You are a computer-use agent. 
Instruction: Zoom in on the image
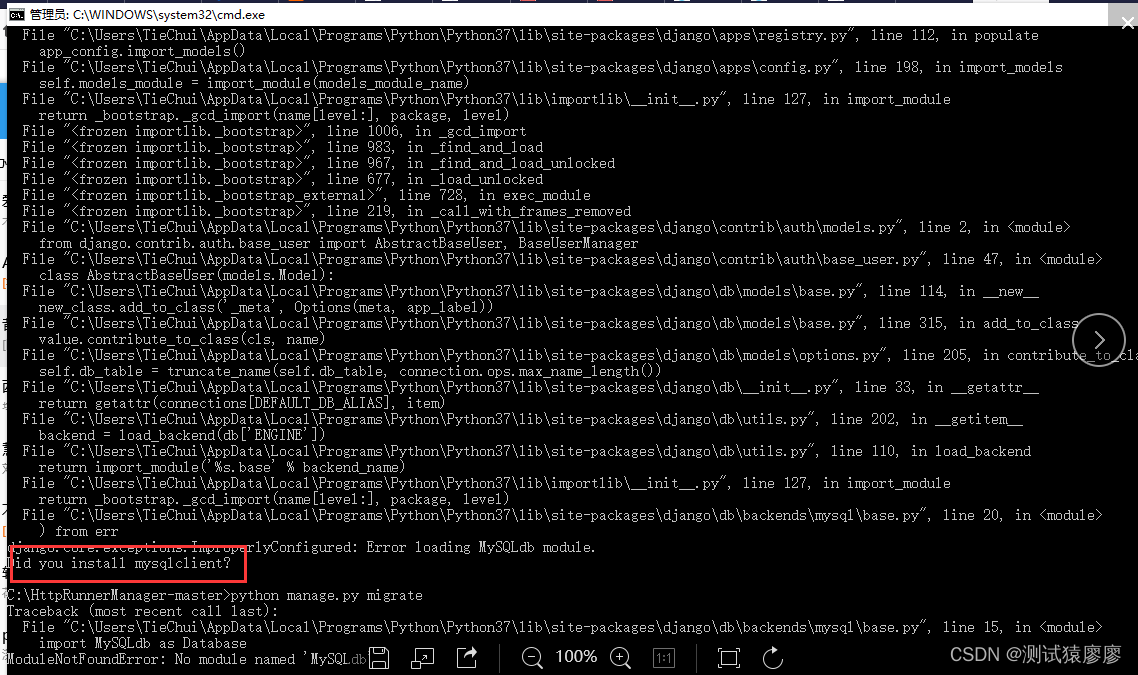[x=621, y=657]
